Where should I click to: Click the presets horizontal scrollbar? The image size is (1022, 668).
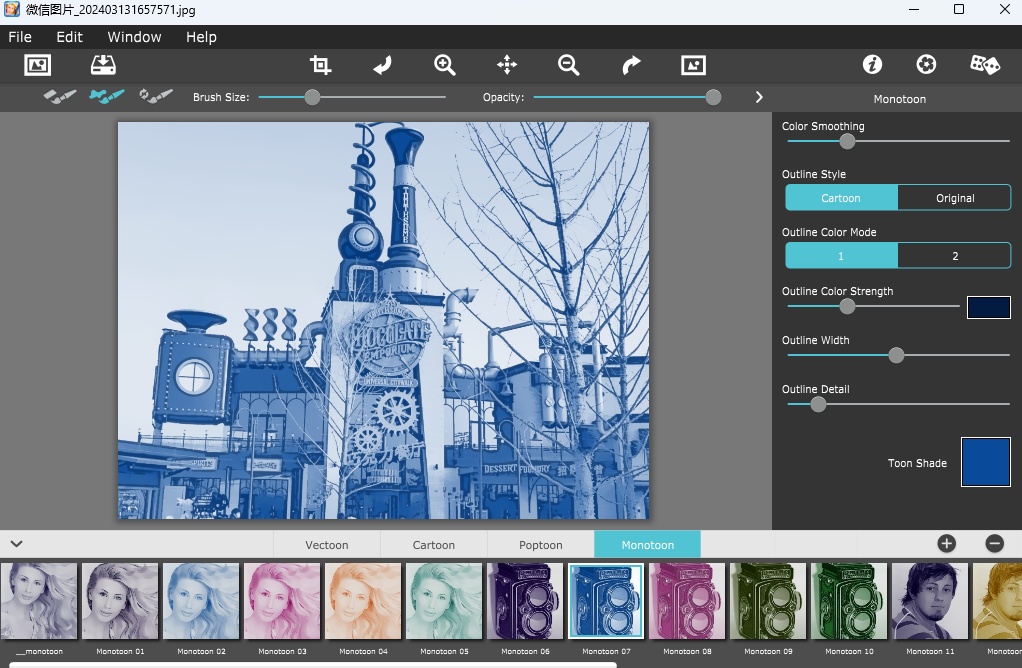tap(313, 665)
